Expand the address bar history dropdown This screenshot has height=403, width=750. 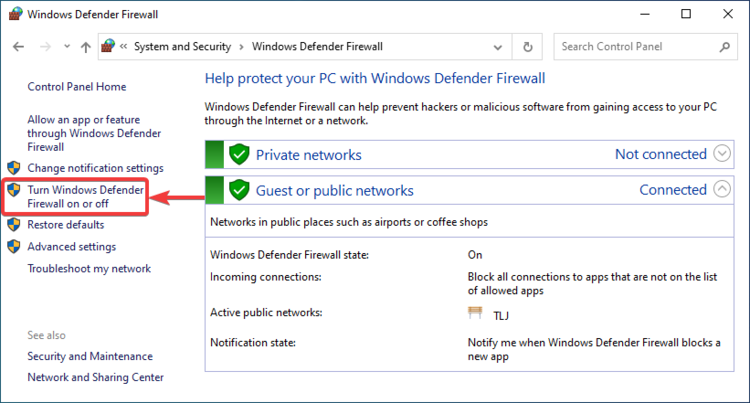click(x=497, y=47)
